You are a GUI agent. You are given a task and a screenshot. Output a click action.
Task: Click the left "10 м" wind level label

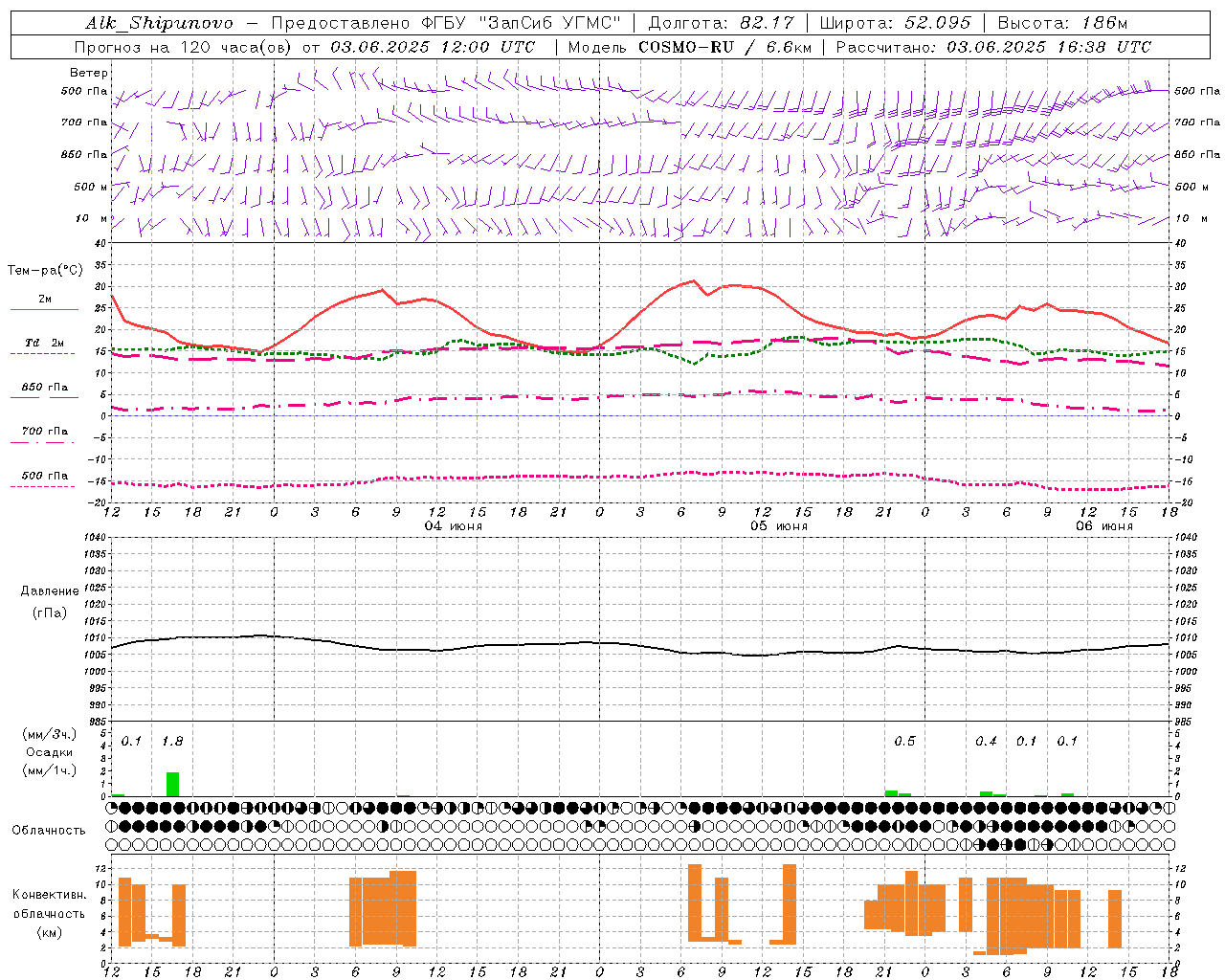[x=91, y=218]
